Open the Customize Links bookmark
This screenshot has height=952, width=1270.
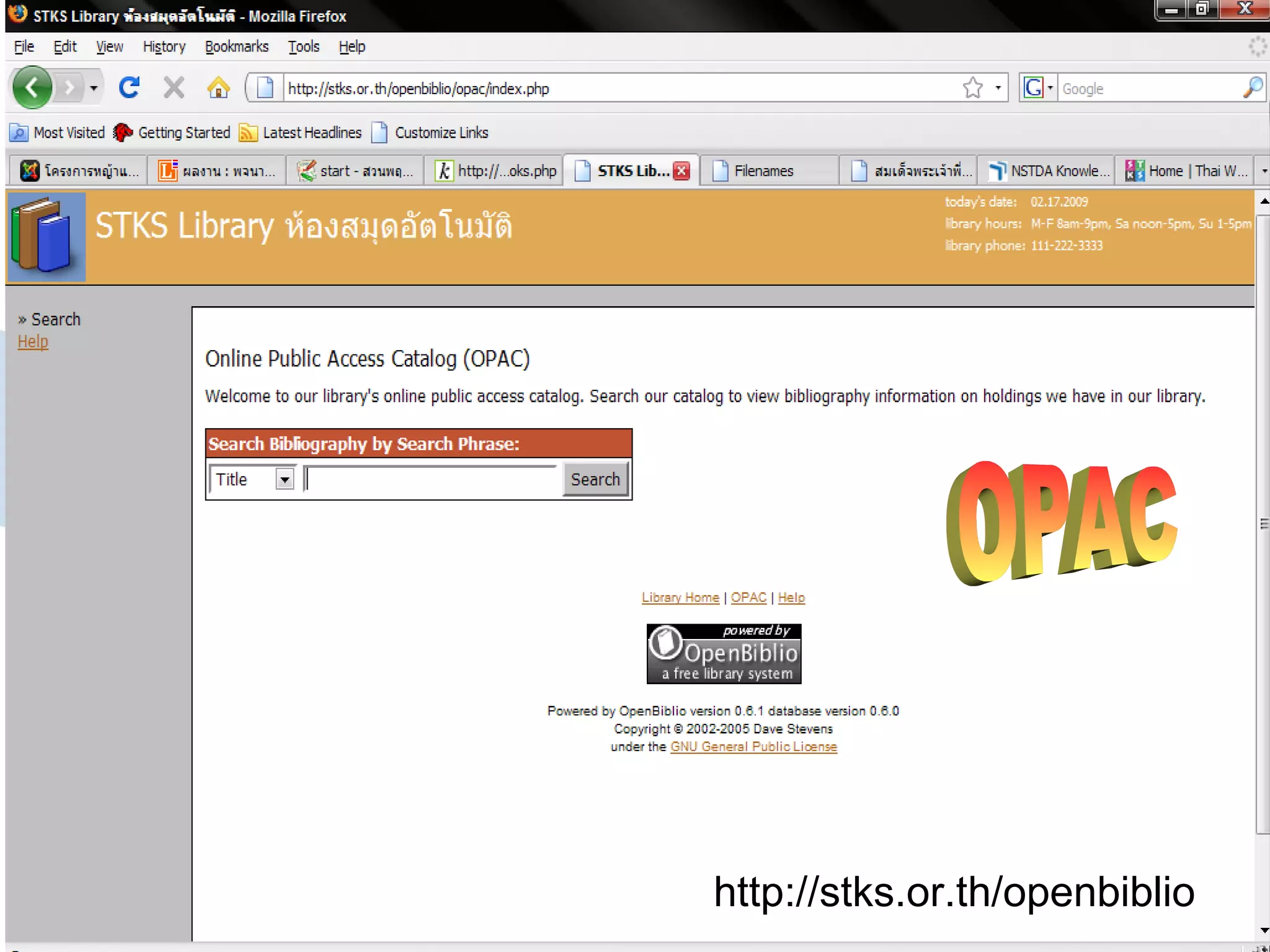coord(430,133)
